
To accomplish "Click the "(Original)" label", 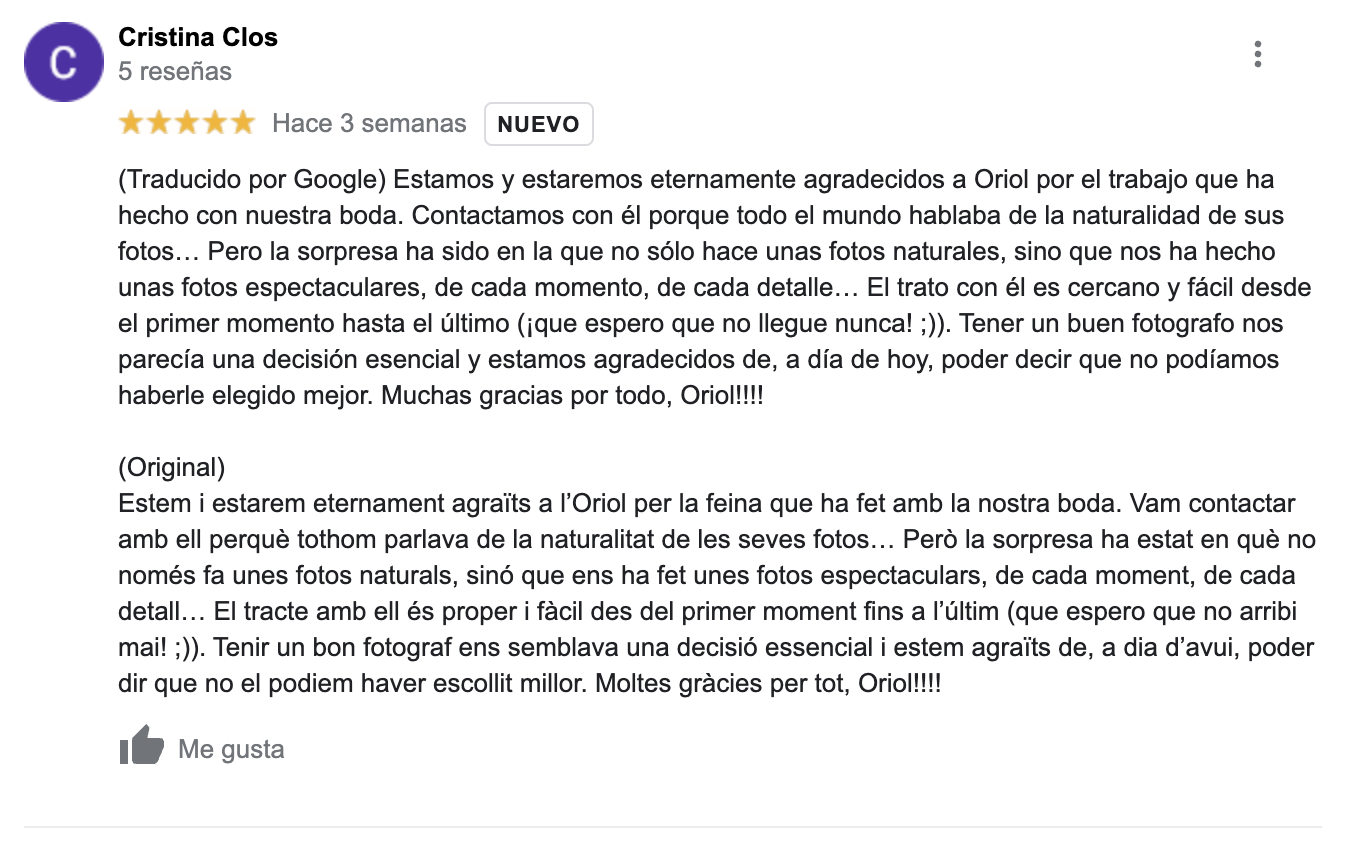I will tap(171, 467).
